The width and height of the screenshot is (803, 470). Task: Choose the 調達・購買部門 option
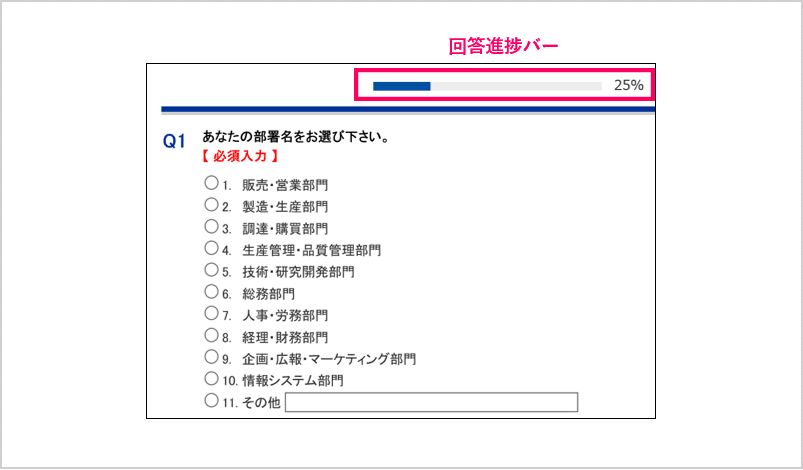(211, 227)
